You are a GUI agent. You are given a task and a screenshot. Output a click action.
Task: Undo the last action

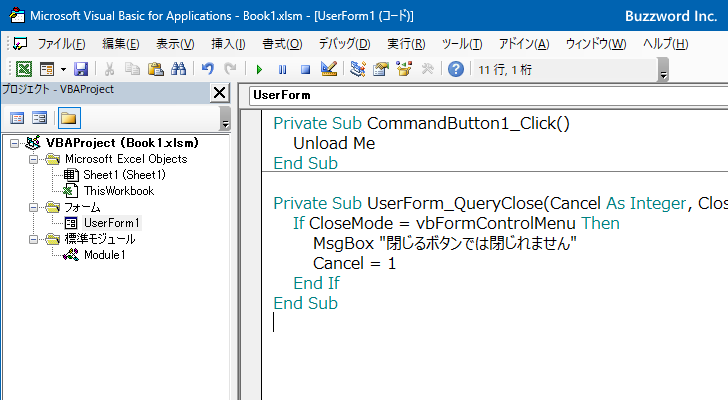pyautogui.click(x=208, y=69)
